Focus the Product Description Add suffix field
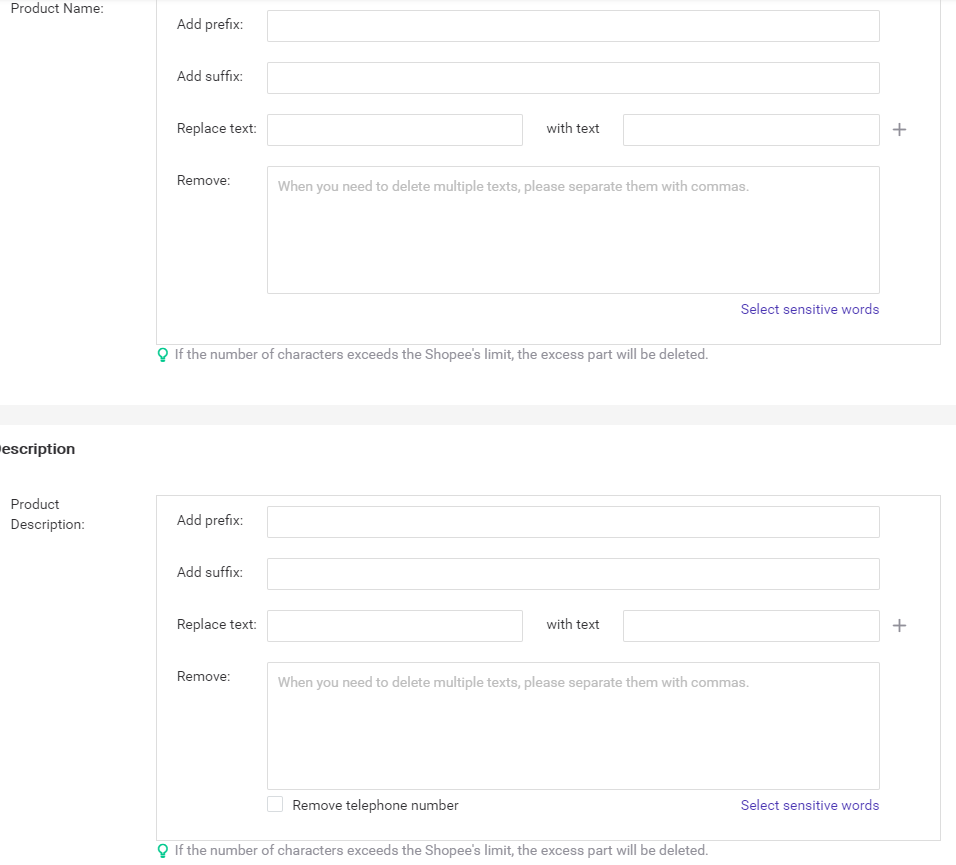The width and height of the screenshot is (956, 865). pos(573,574)
